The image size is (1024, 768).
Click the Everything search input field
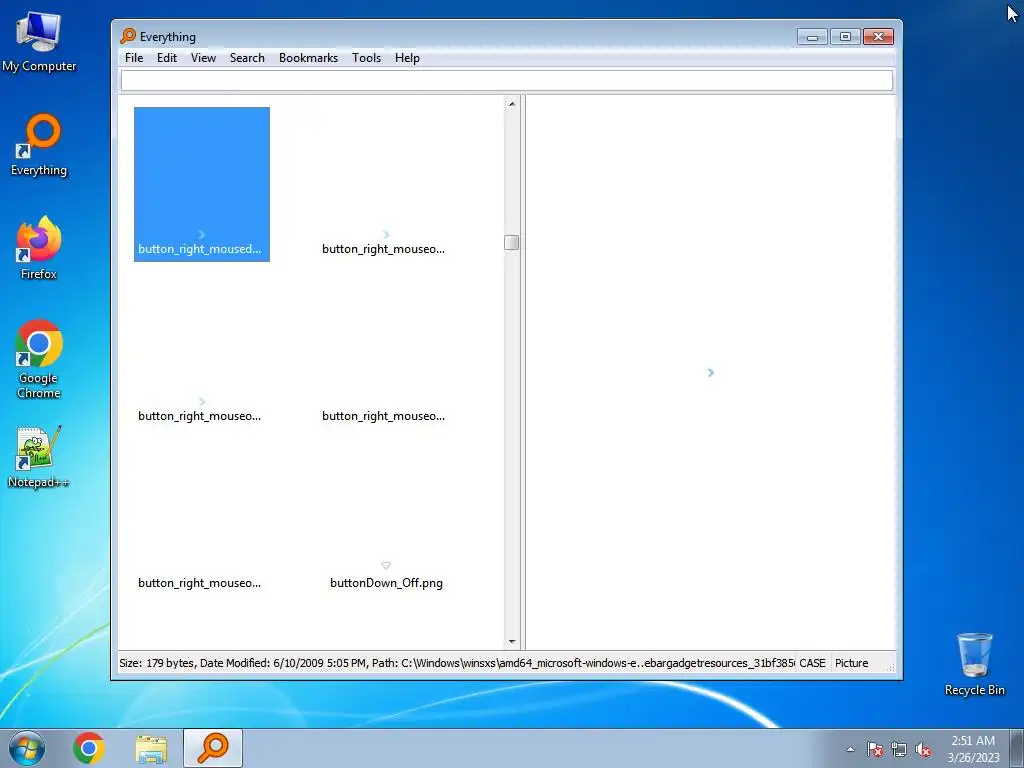[506, 80]
